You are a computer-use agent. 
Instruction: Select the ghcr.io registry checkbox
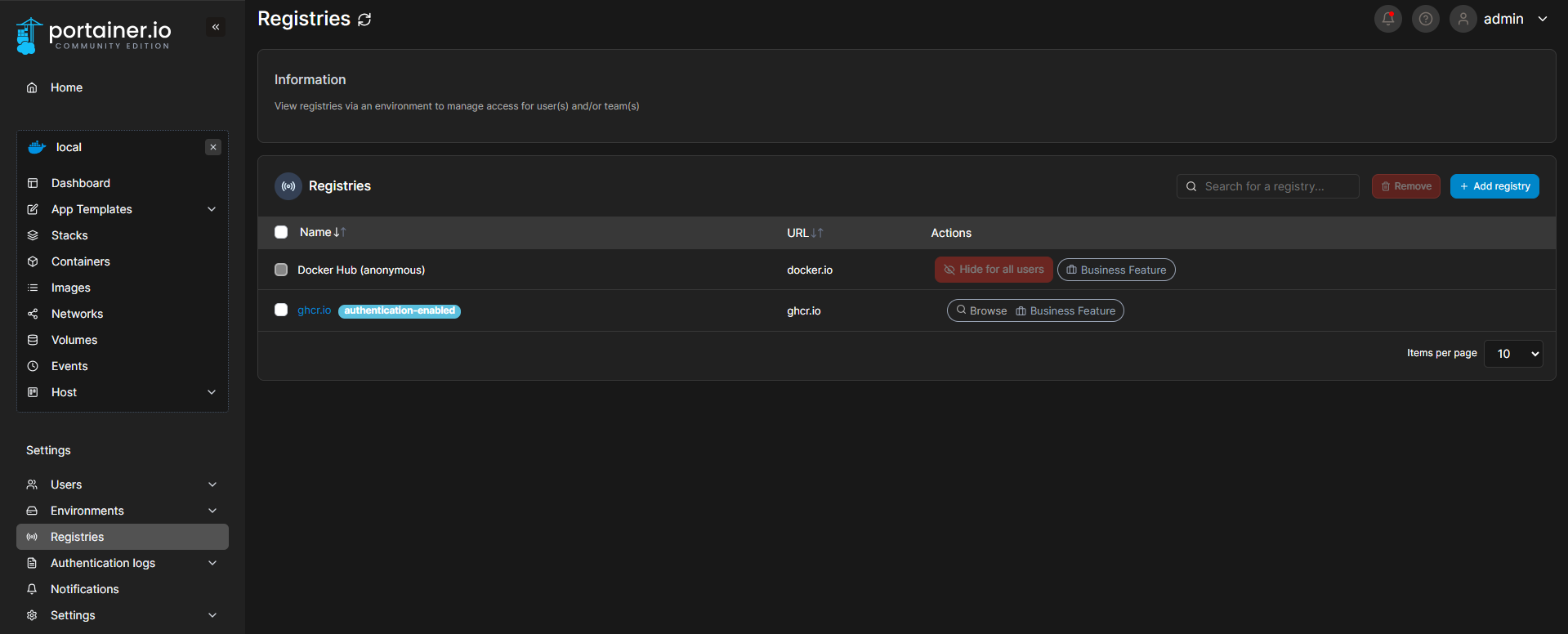(281, 310)
